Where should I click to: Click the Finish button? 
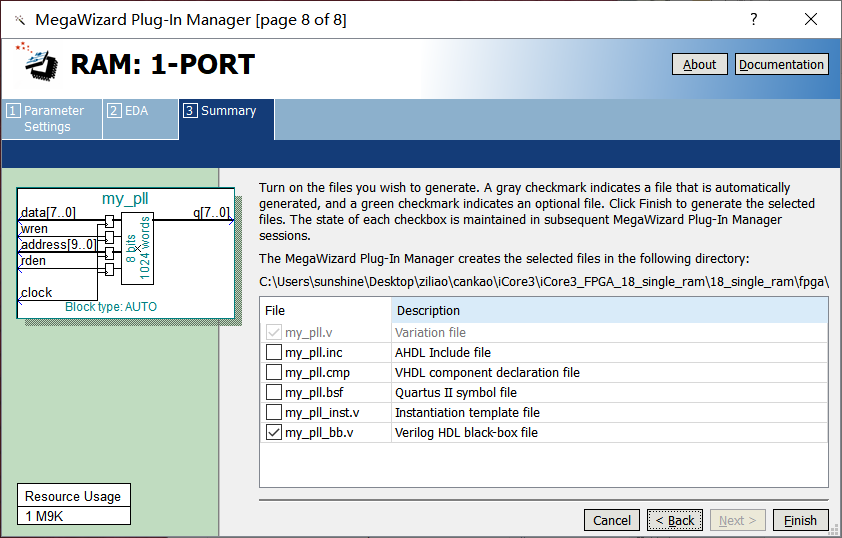coord(800,520)
